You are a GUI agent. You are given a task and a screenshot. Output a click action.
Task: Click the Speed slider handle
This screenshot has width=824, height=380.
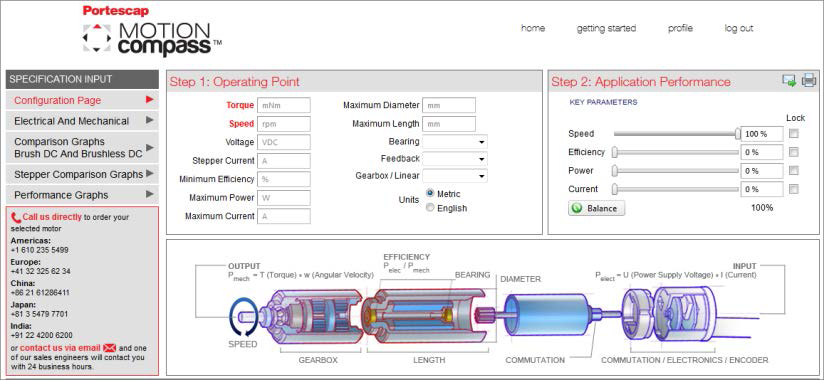(x=738, y=133)
